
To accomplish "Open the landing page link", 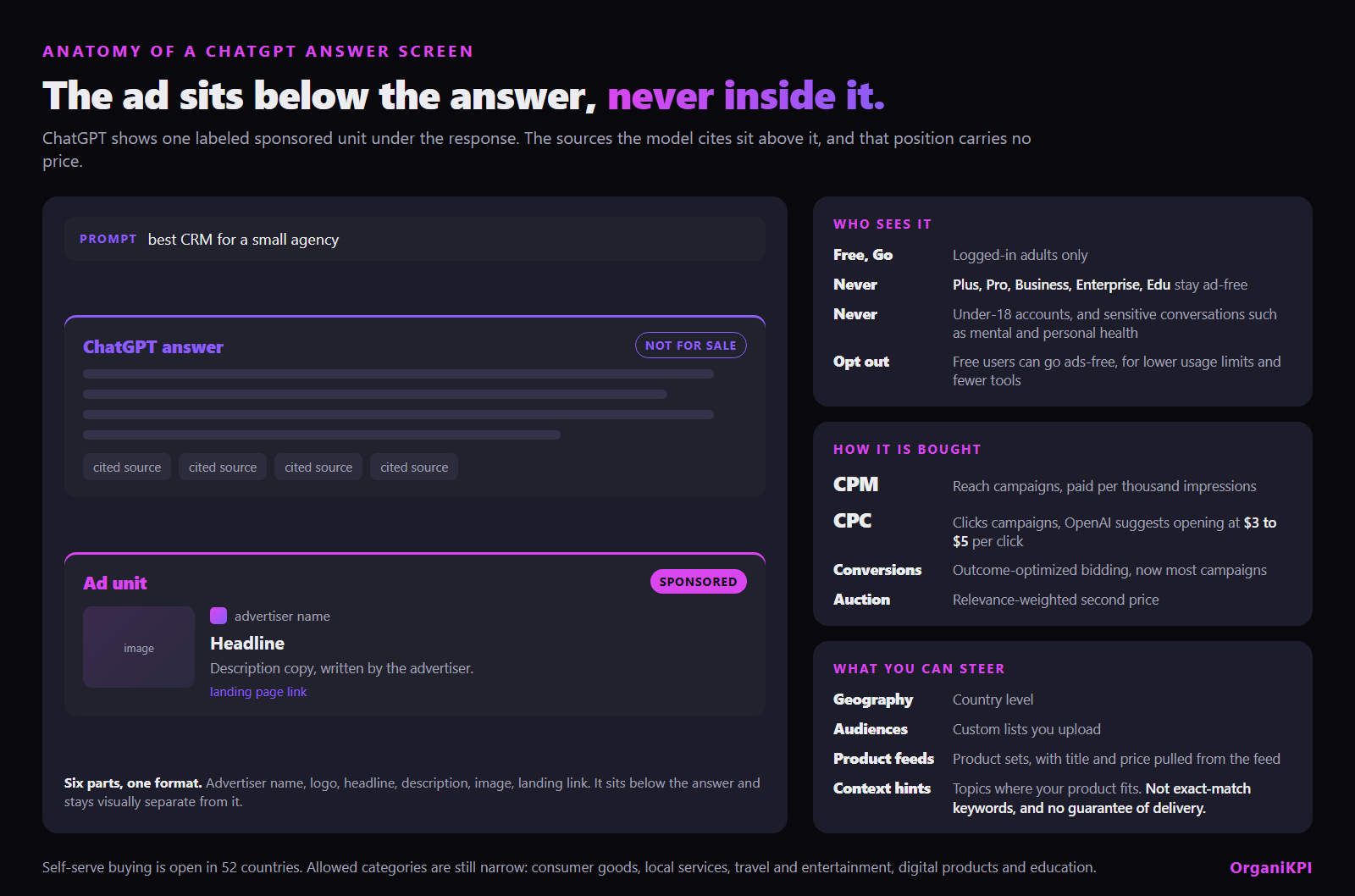I will [x=258, y=692].
